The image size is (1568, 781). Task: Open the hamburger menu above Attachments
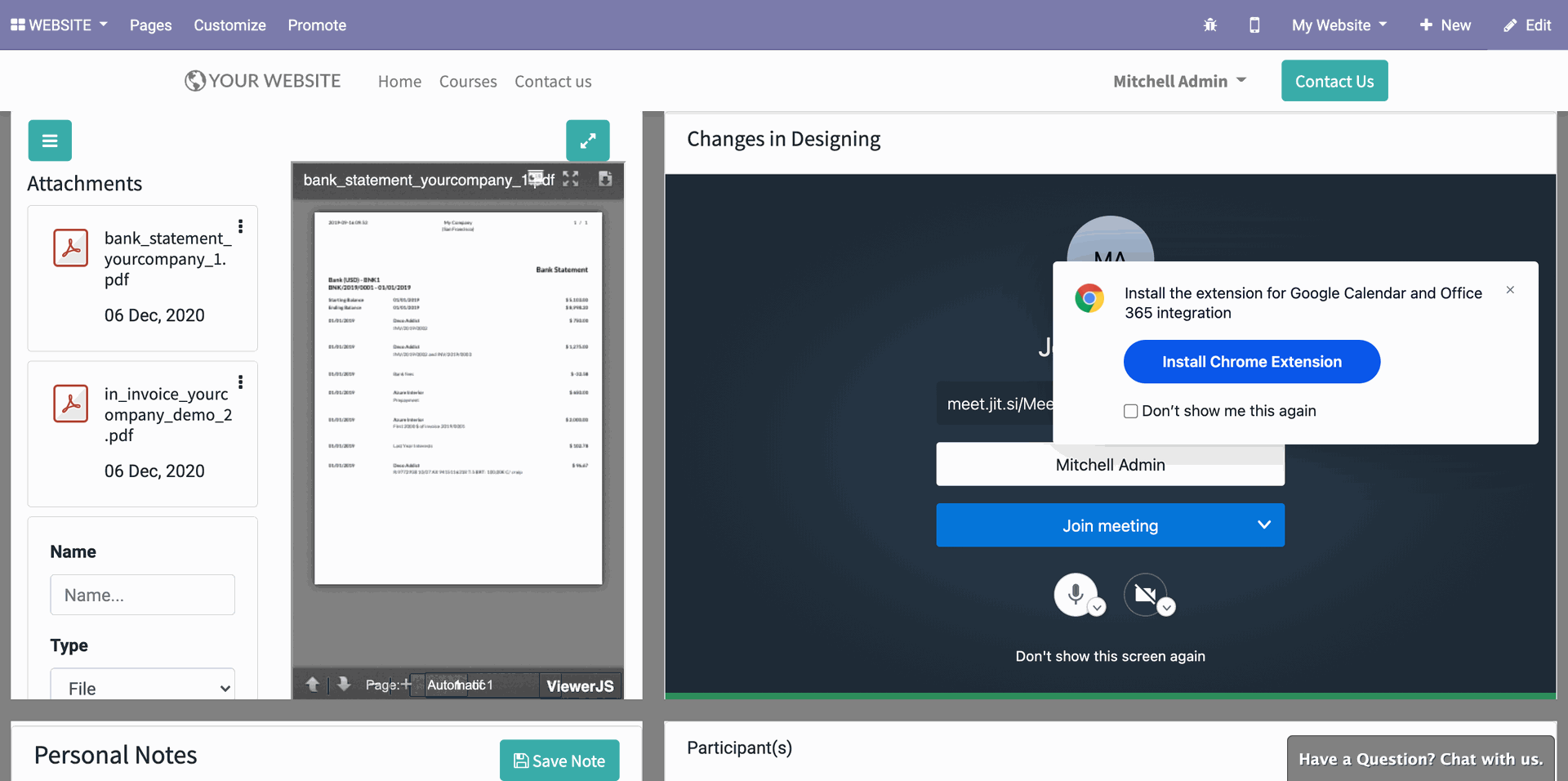click(50, 141)
